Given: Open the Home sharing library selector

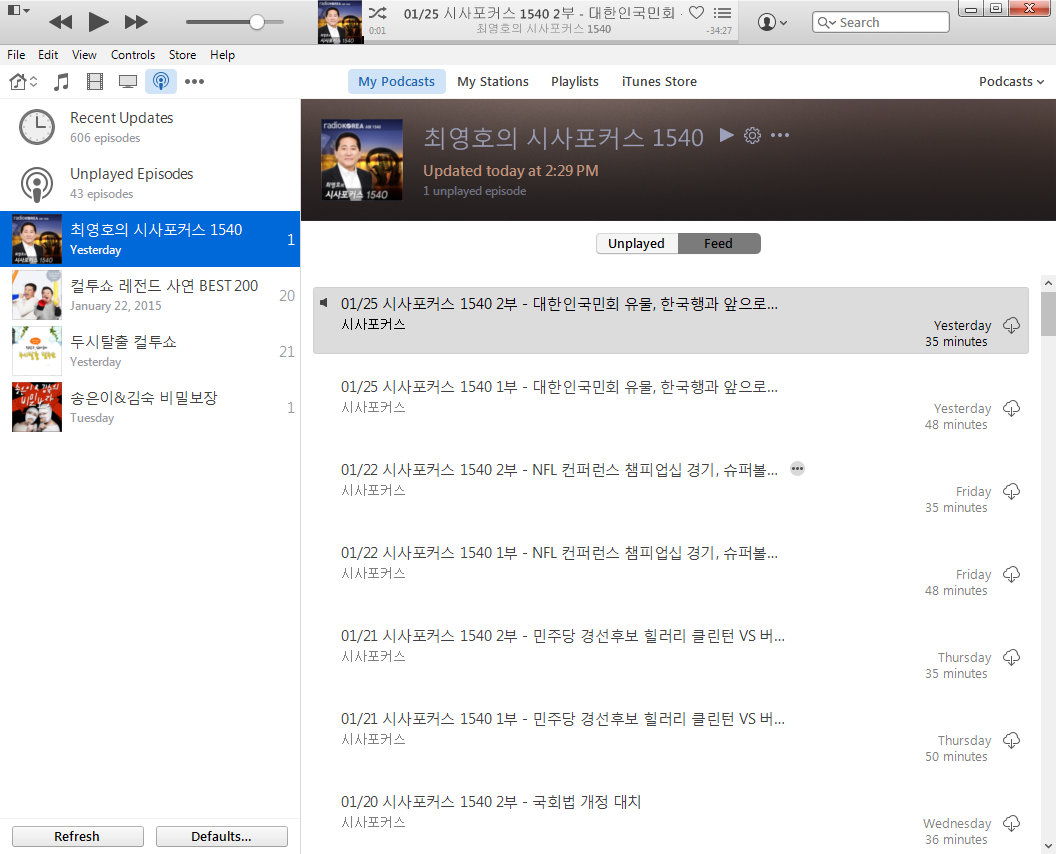Looking at the screenshot, I should [24, 81].
